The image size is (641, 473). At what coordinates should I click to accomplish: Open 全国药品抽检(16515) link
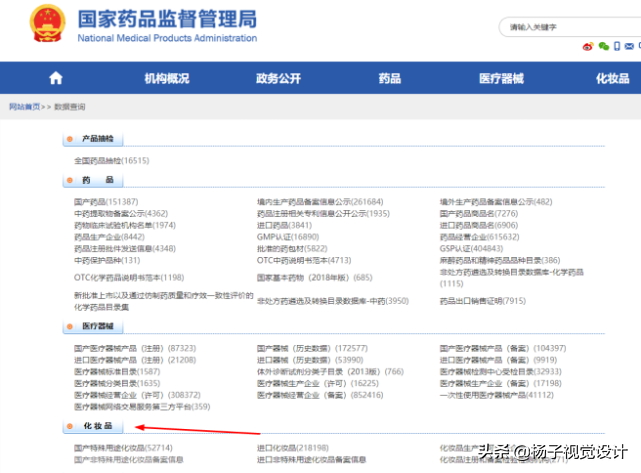pyautogui.click(x=112, y=160)
